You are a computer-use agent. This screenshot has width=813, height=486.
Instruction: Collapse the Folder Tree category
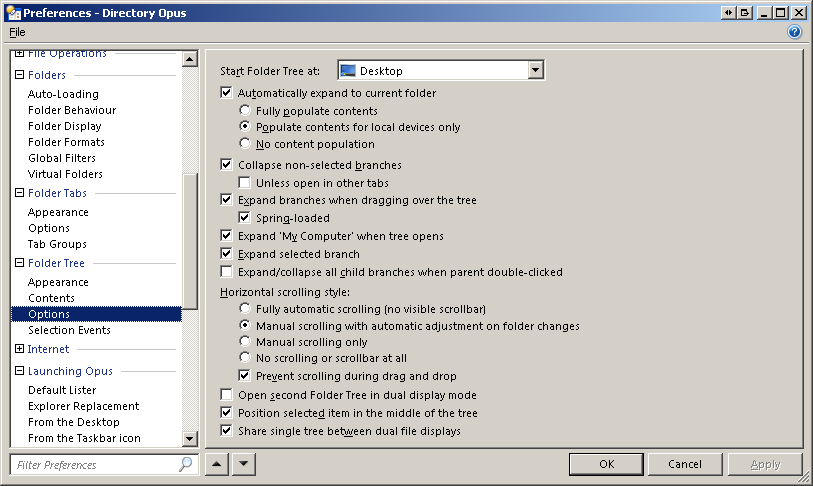[19, 262]
